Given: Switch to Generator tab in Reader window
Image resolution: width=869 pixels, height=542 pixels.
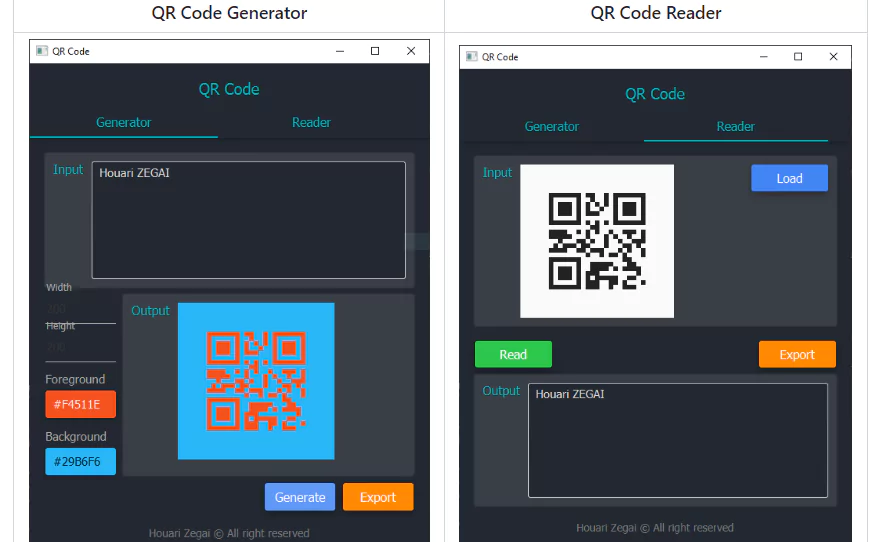Looking at the screenshot, I should (551, 127).
